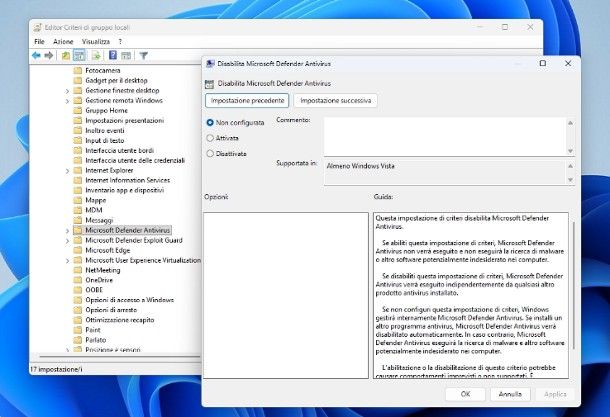Select Internet Information Services tree item
Viewport: 610px width, 417px height.
tap(128, 180)
